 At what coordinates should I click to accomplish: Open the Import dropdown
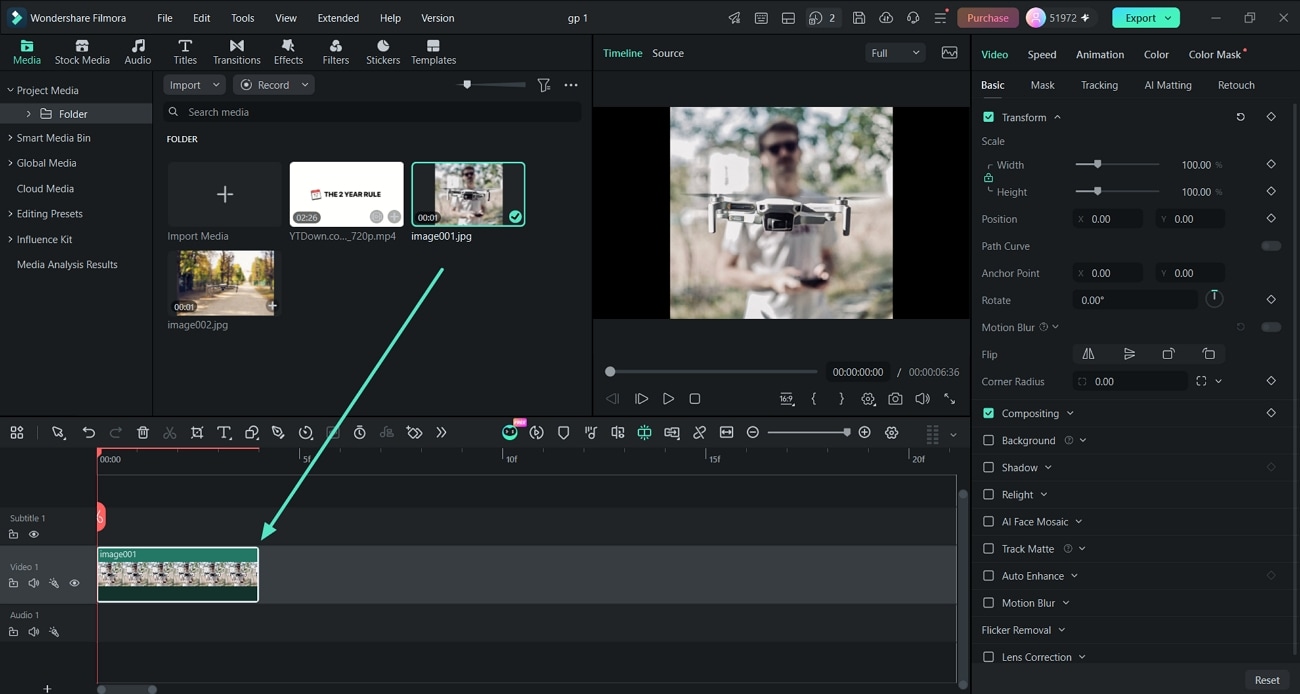coord(194,85)
